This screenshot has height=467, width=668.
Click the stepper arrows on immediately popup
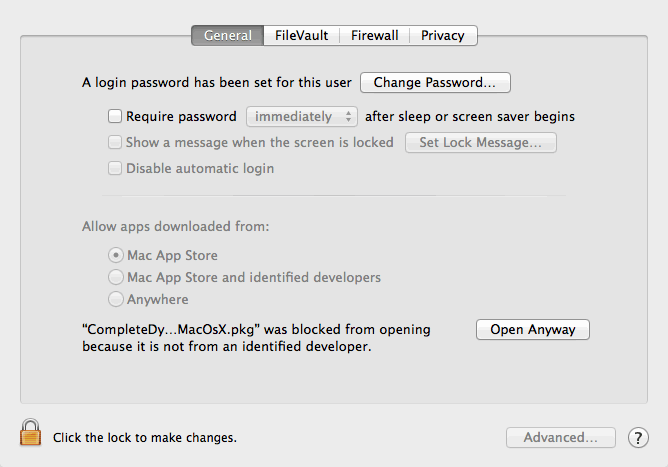[348, 116]
